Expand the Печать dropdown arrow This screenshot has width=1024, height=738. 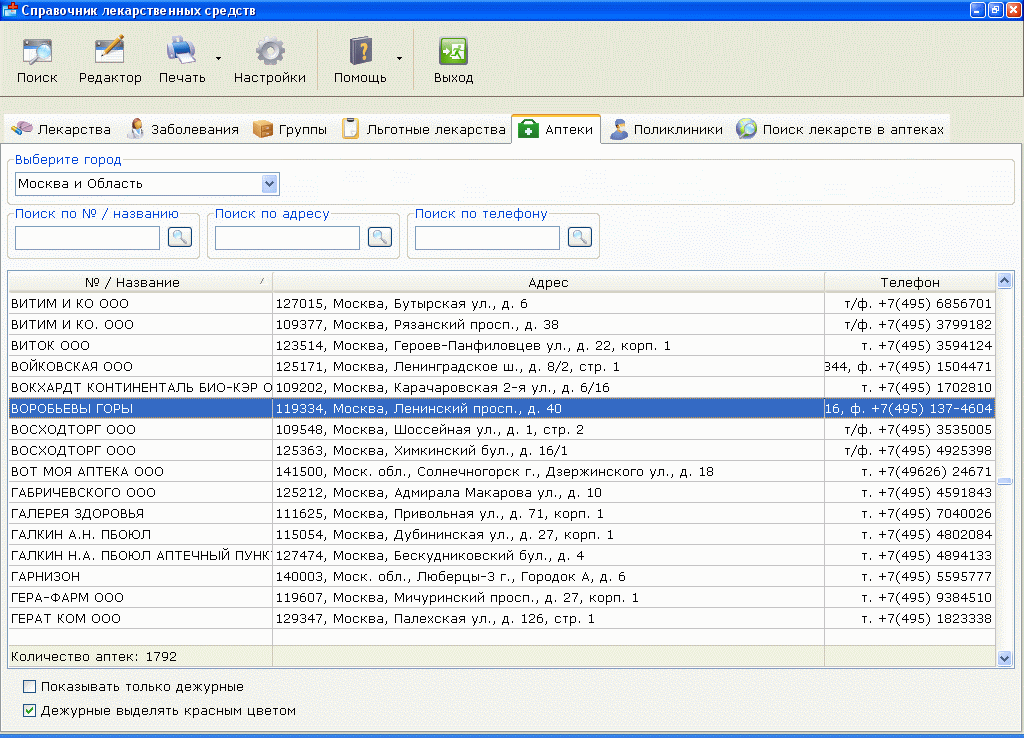[x=218, y=59]
